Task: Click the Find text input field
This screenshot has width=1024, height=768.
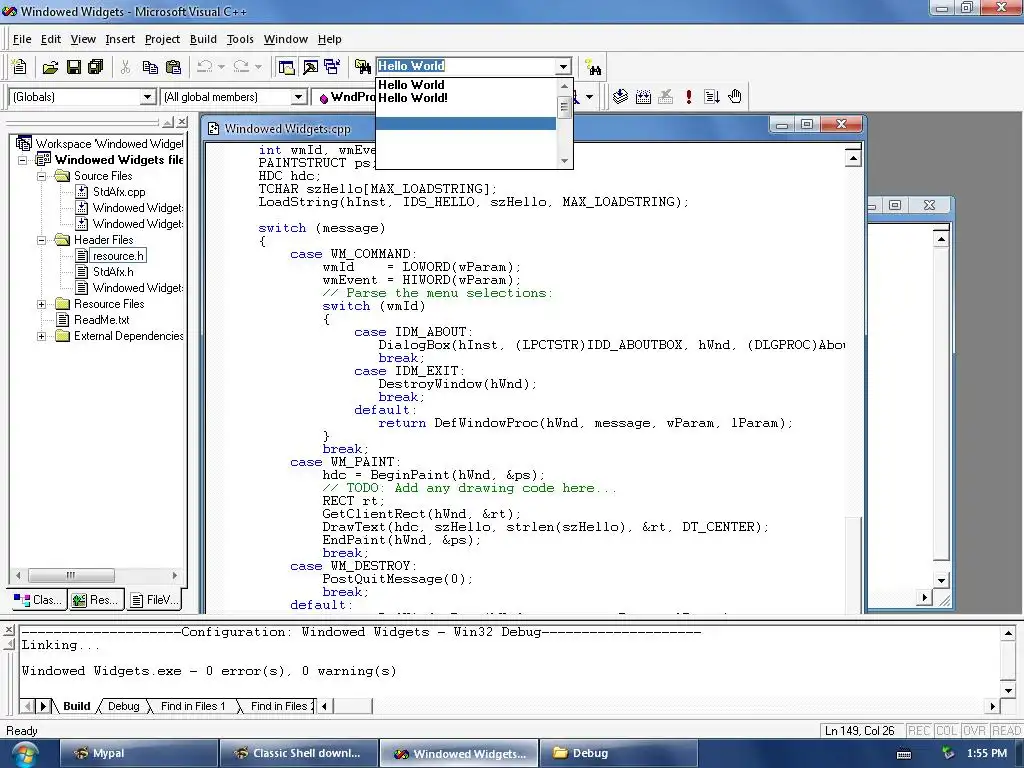Action: pyautogui.click(x=466, y=66)
